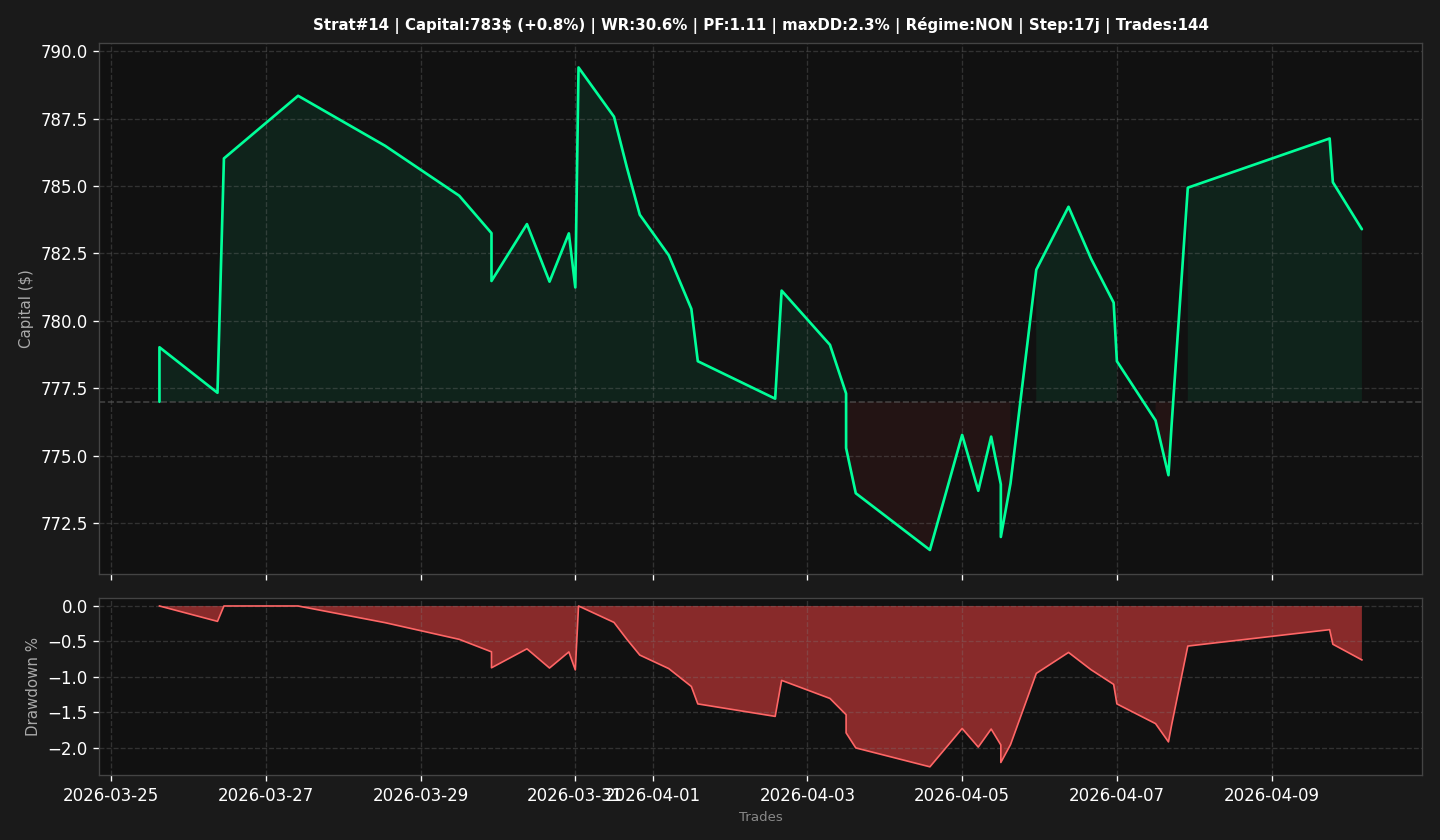The height and width of the screenshot is (840, 1440).
Task: Click the -1.0 drawdown tick label
Action: pos(70,678)
